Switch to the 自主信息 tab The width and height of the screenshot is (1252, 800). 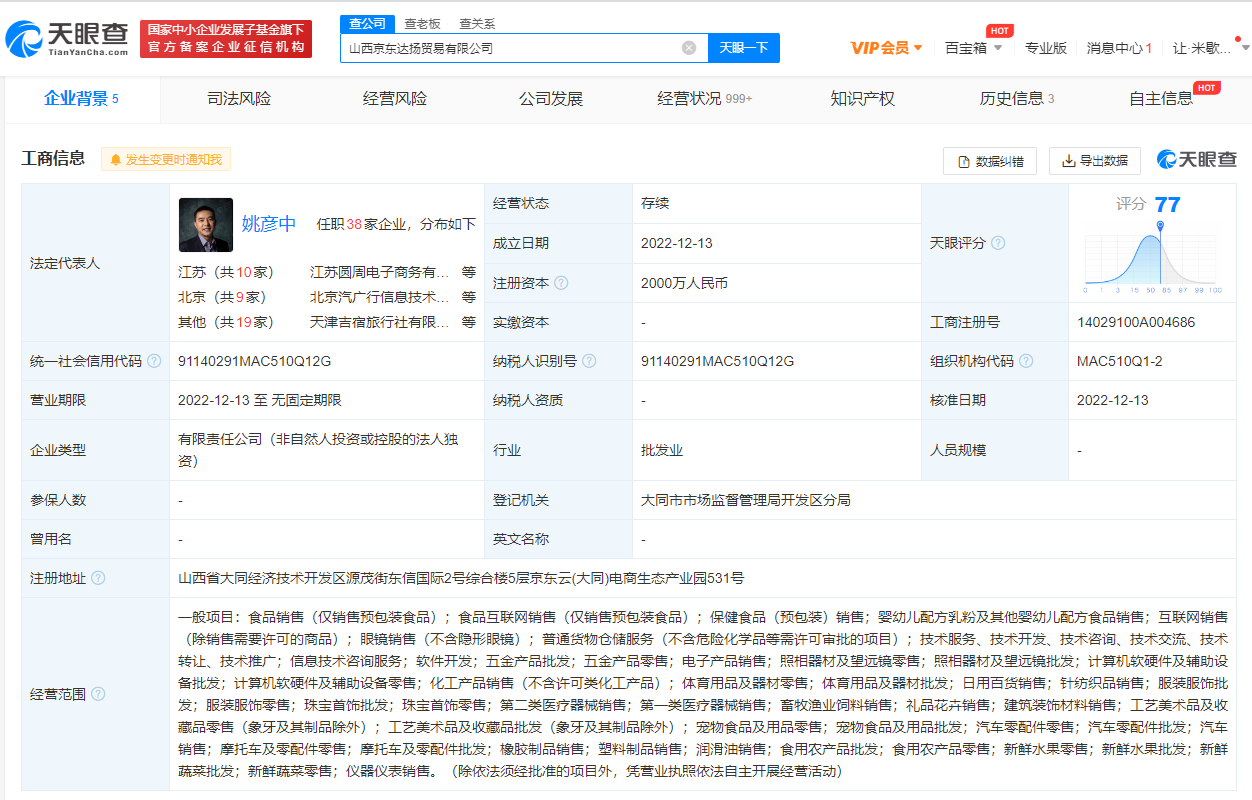pyautogui.click(x=1161, y=99)
